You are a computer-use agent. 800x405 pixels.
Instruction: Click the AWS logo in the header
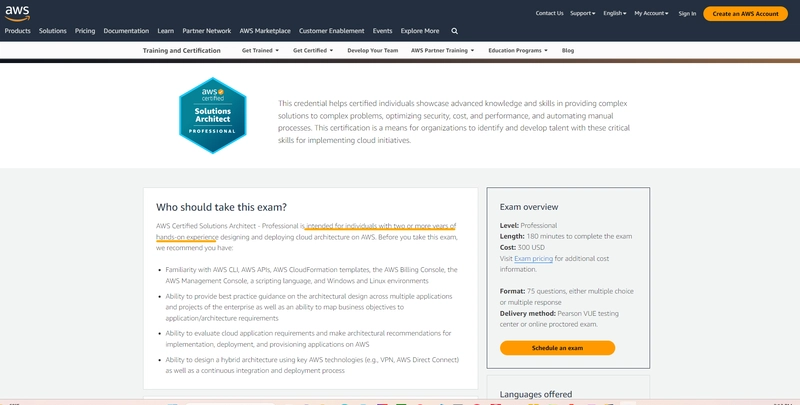pyautogui.click(x=16, y=12)
